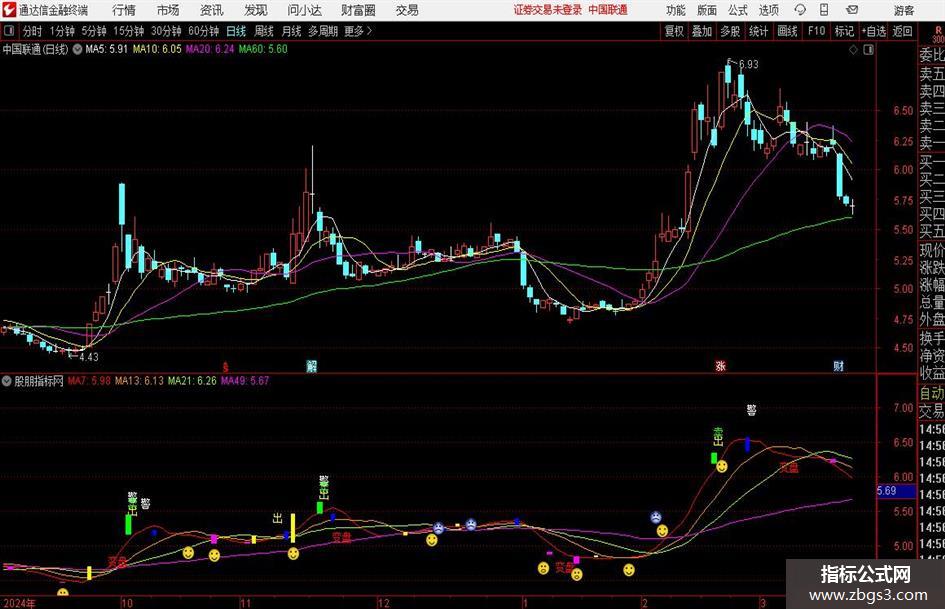The image size is (945, 609).
Task: Switch to 分时 period tab
Action: point(32,31)
